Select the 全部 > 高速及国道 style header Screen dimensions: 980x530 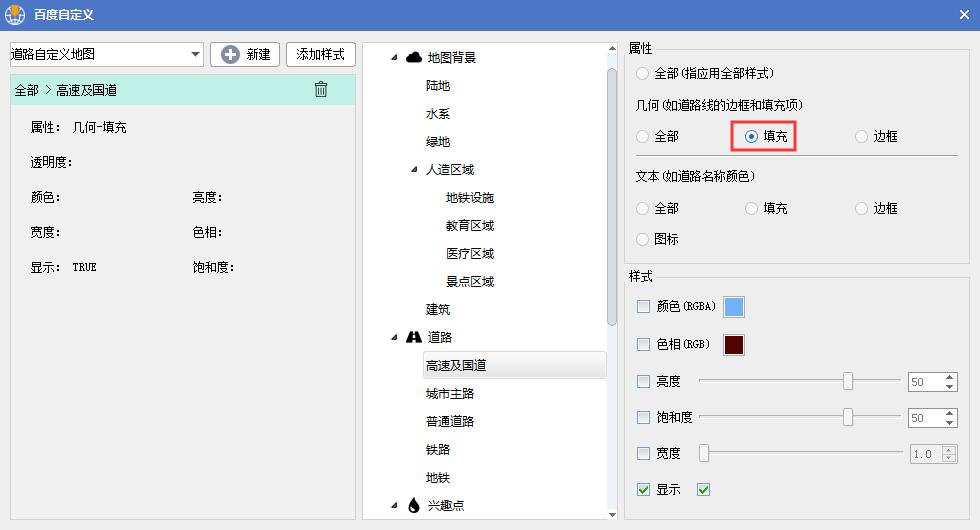click(182, 90)
